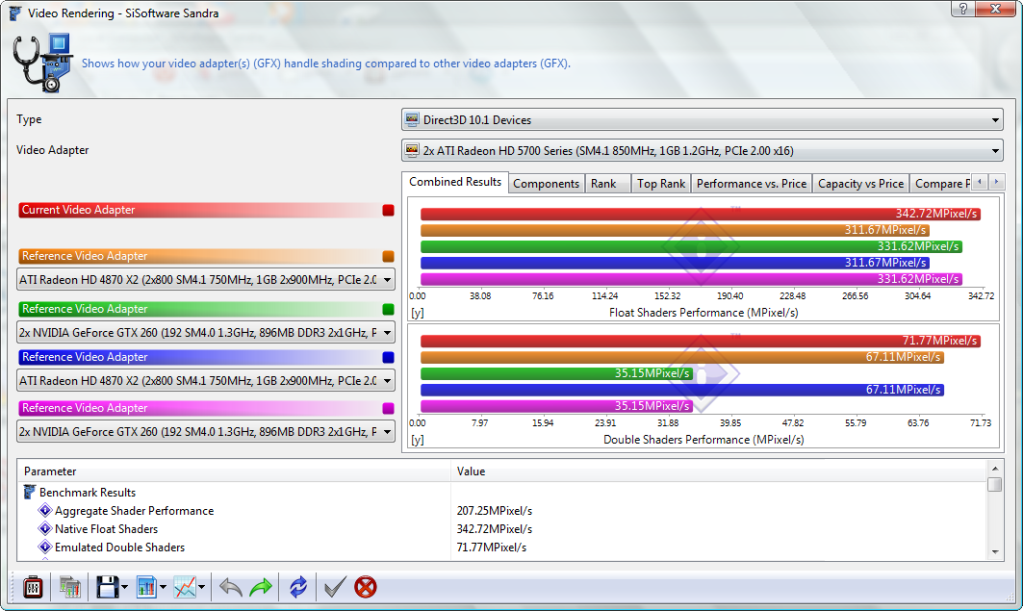Screen dimensions: 1023x611
Task: Click the red 342.72MPixel/s float shader bar
Action: coord(701,214)
